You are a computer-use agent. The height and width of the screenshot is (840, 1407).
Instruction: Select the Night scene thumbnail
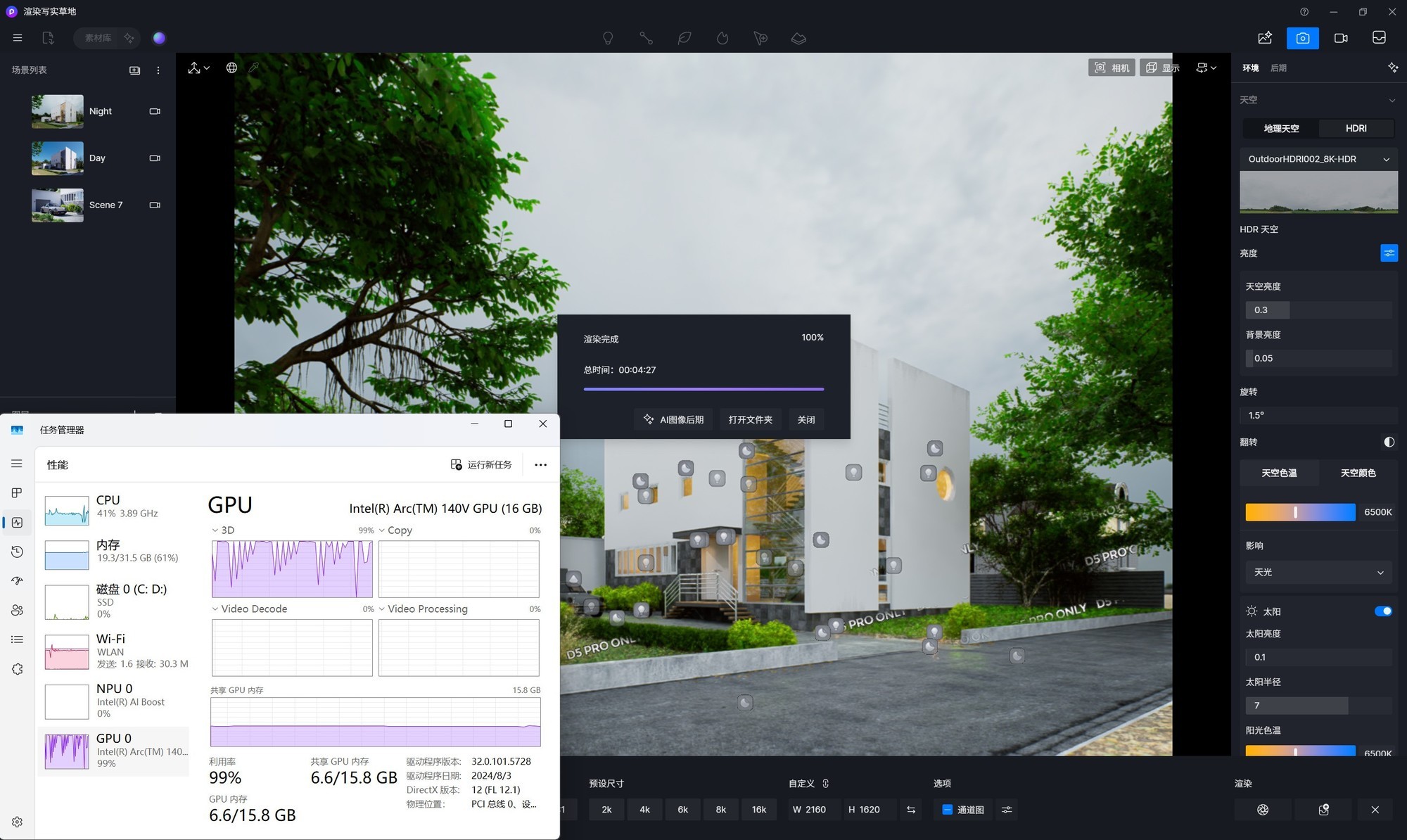57,111
